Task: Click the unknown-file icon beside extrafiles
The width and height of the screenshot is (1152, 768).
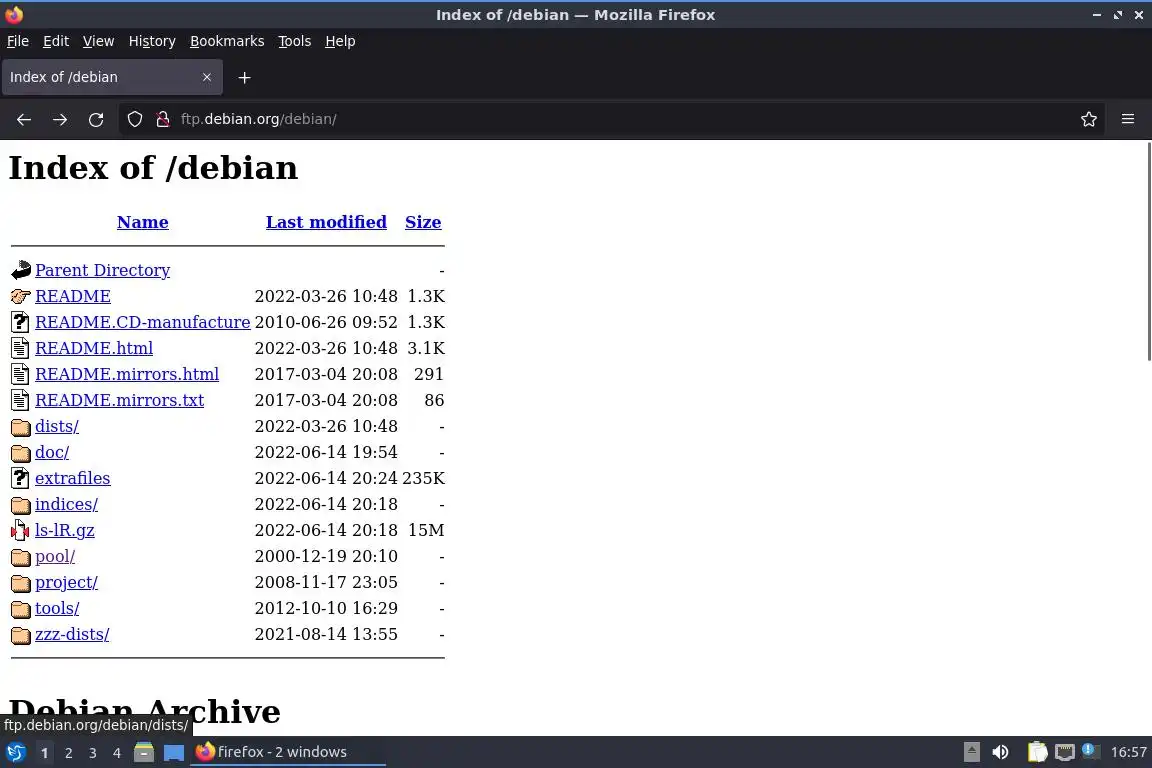Action: tap(21, 478)
